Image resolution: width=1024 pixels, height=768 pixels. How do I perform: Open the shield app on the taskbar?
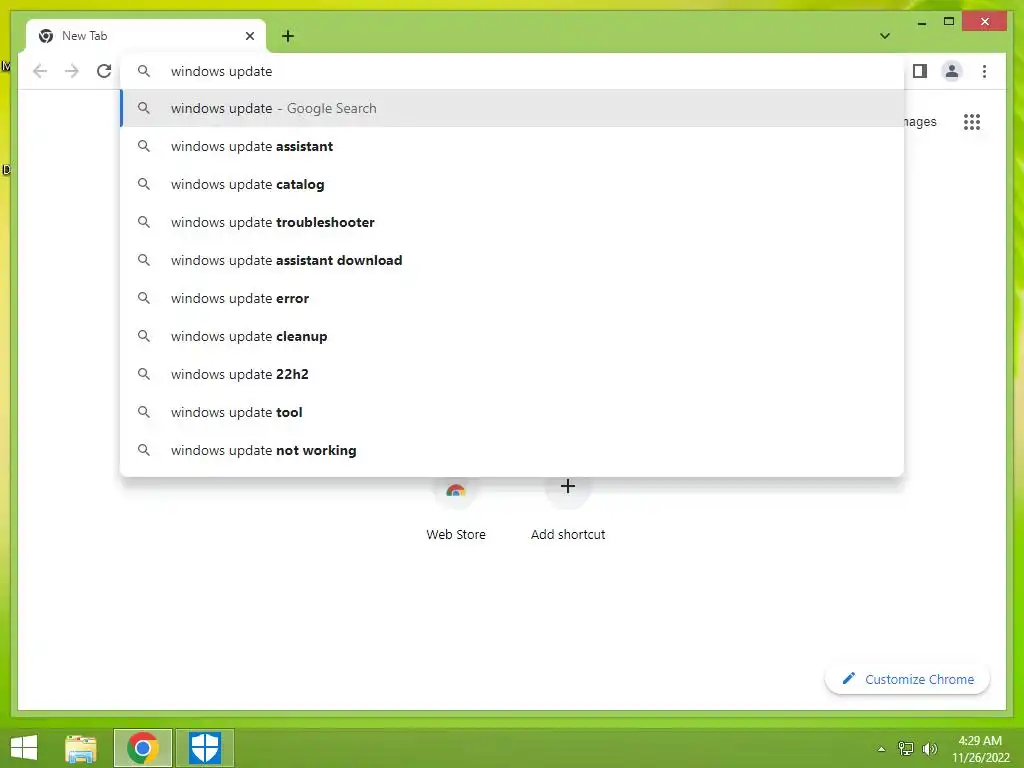pyautogui.click(x=205, y=748)
